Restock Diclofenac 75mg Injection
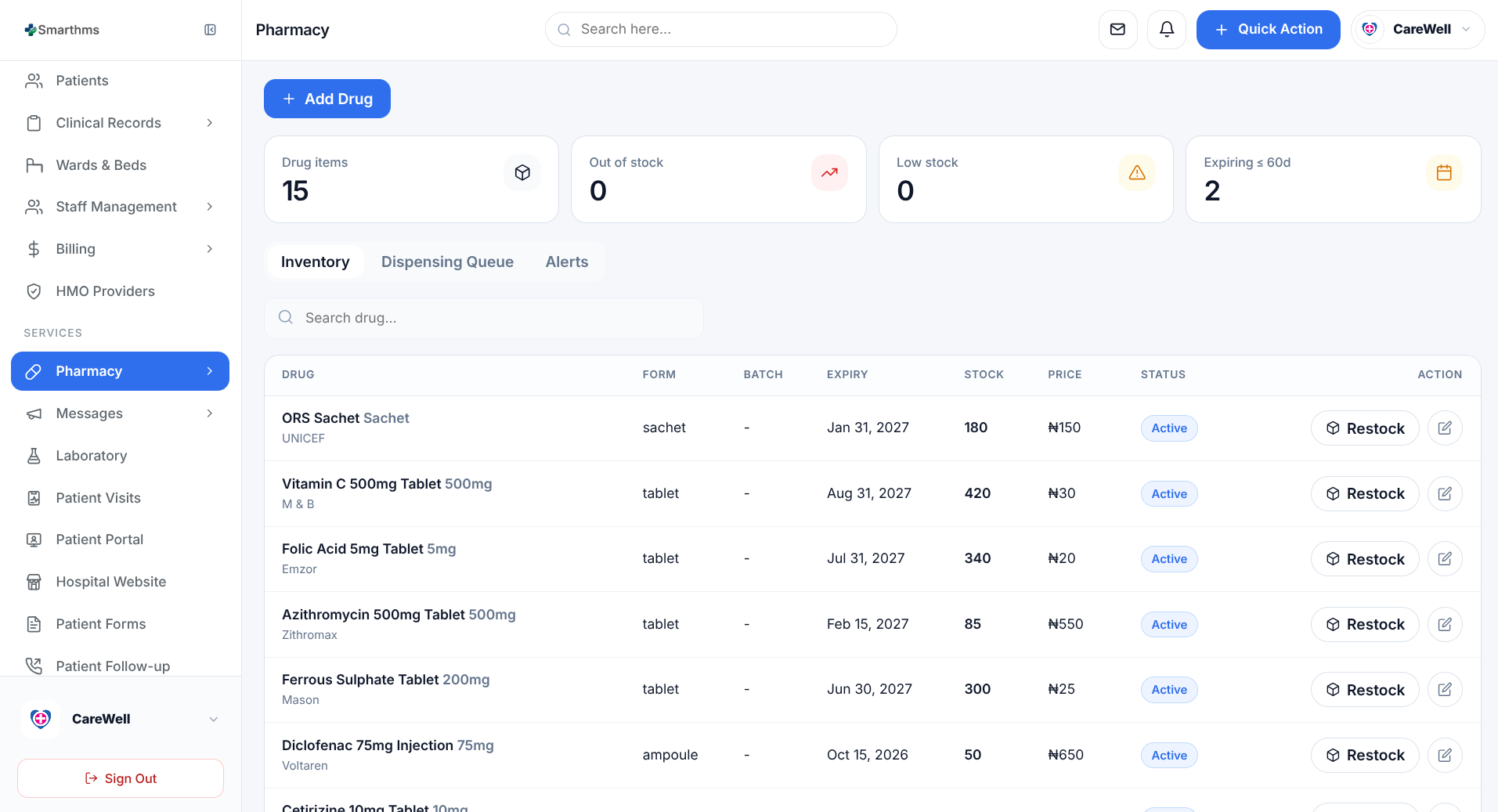The image size is (1498, 812). pos(1365,756)
